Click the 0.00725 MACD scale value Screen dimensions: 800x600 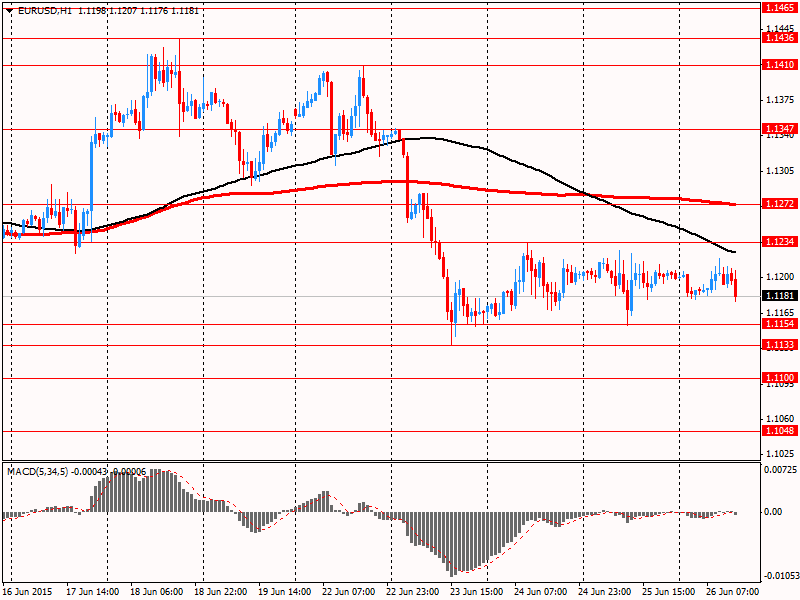click(x=781, y=469)
